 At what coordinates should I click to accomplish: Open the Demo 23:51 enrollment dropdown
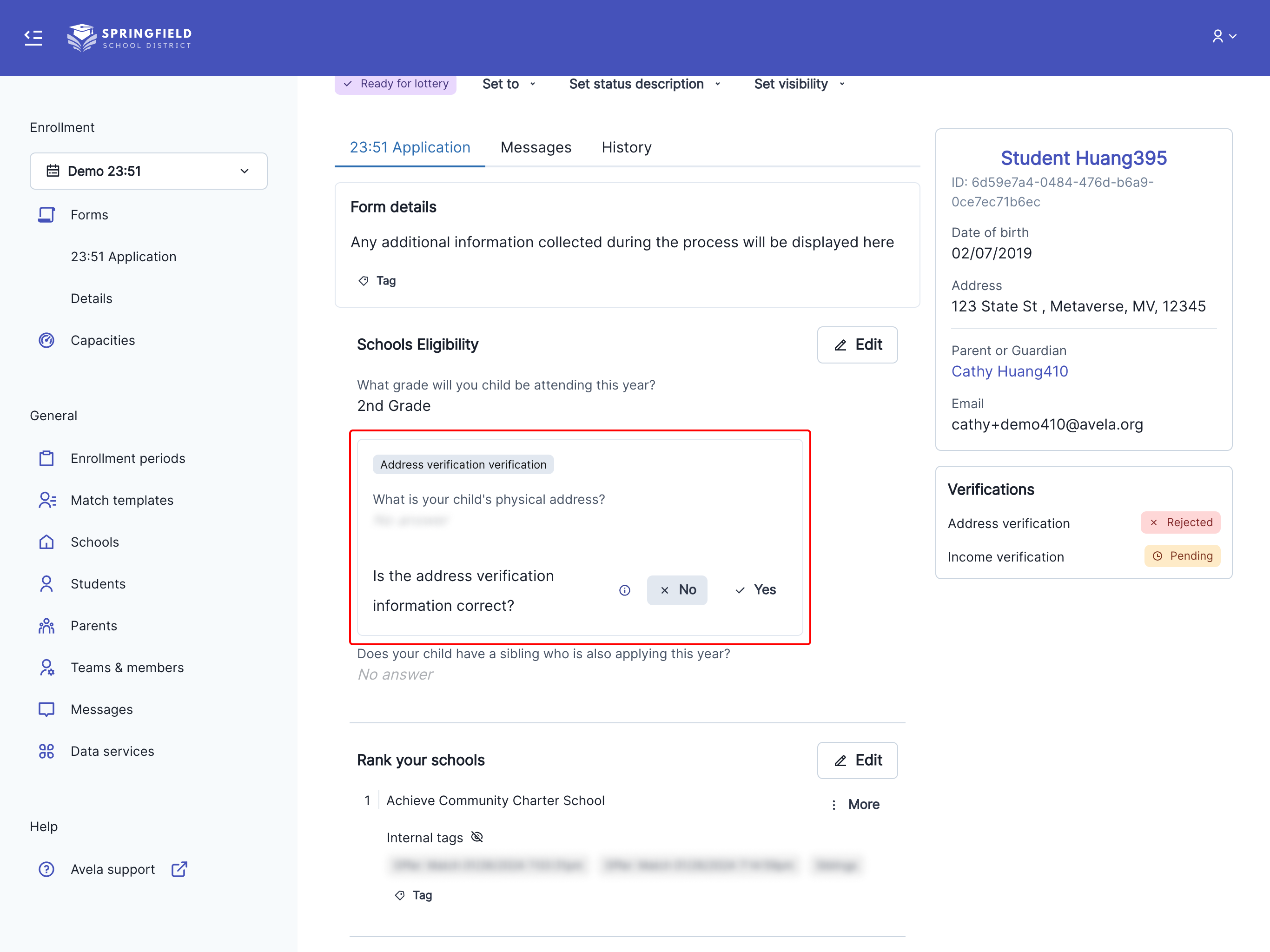(148, 171)
